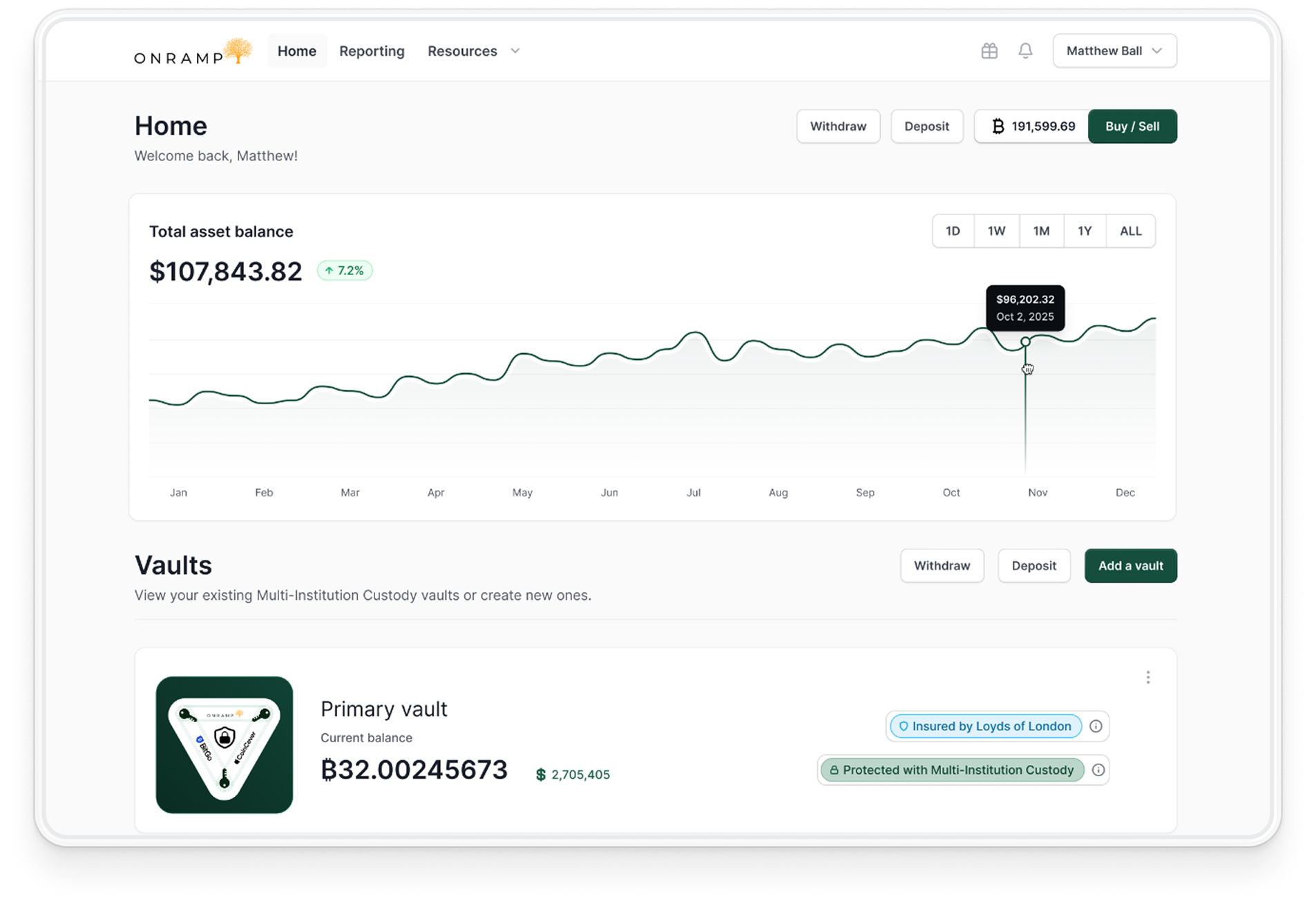
Task: Click the Nov label on chart axis
Action: [x=1038, y=493]
